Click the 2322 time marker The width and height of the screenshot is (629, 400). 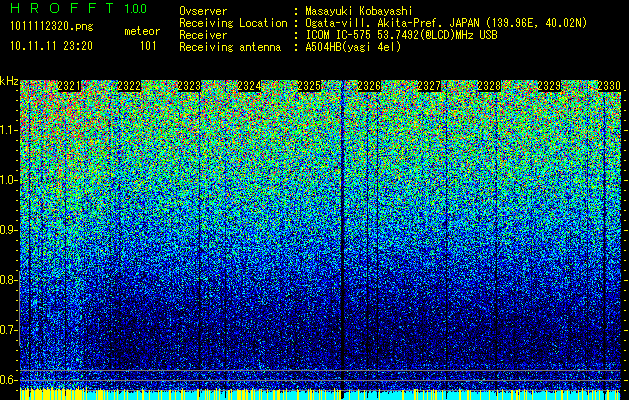(129, 86)
